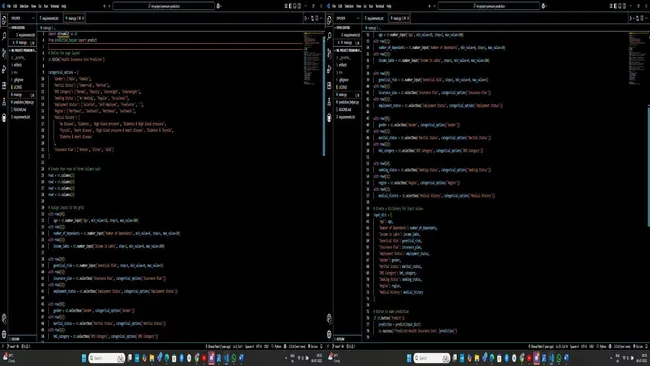The image size is (650, 366).
Task: Open Search view in right VS Code window
Action: pyautogui.click(x=329, y=36)
